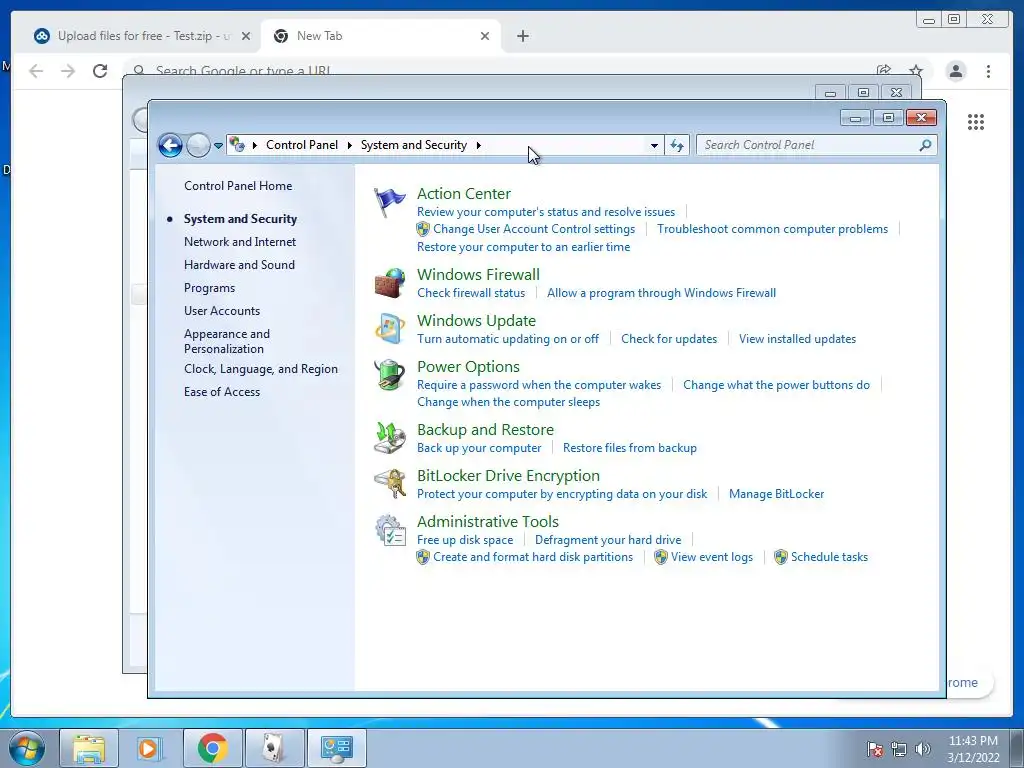Open the Chrome three-dot menu
The width and height of the screenshot is (1024, 768).
(x=988, y=71)
